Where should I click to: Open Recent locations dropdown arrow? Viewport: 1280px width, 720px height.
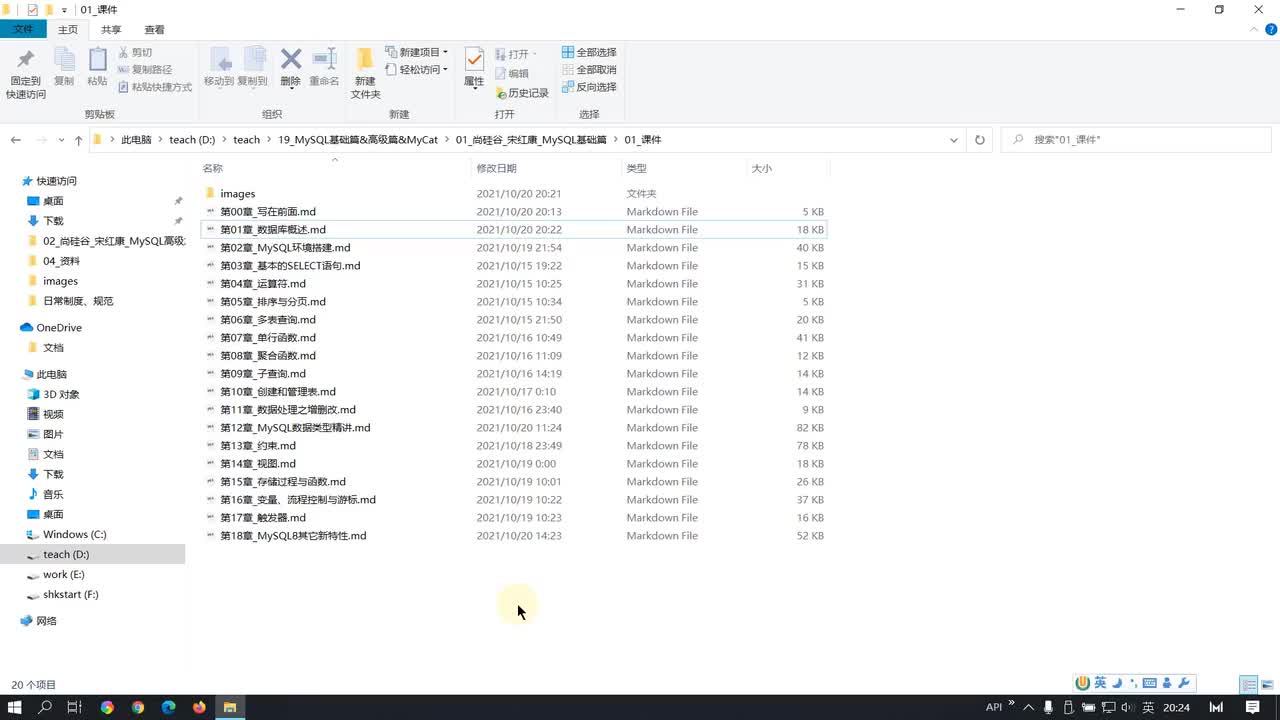click(62, 140)
